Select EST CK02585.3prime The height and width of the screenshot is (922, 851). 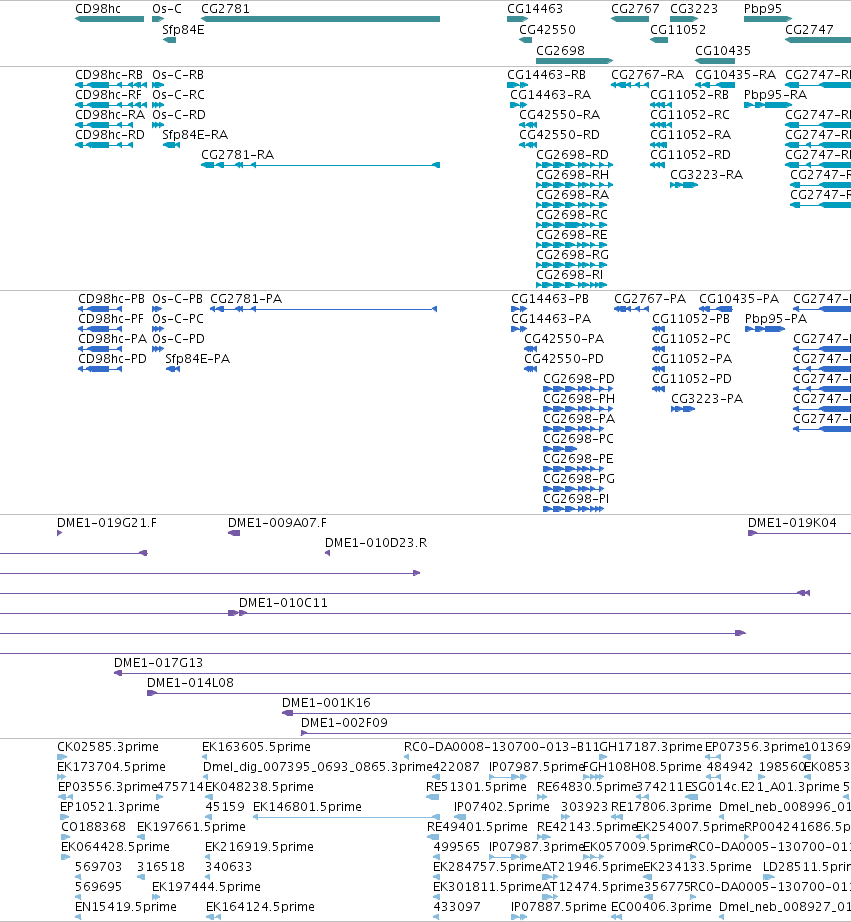[x=62, y=757]
